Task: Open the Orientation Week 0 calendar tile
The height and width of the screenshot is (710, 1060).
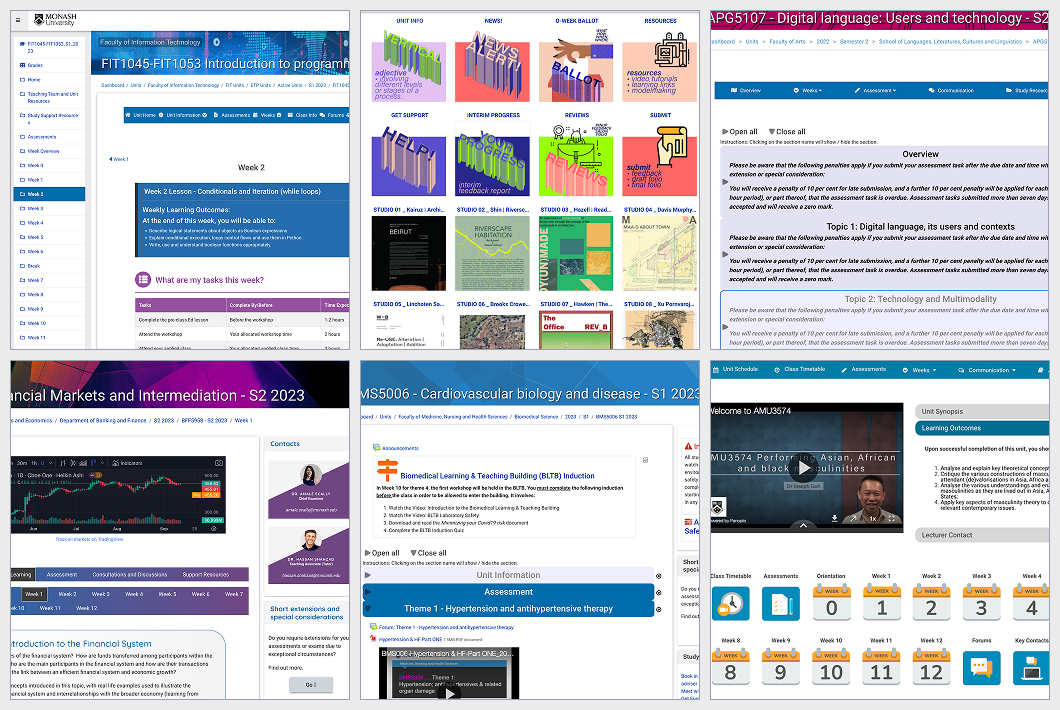Action: coord(832,602)
